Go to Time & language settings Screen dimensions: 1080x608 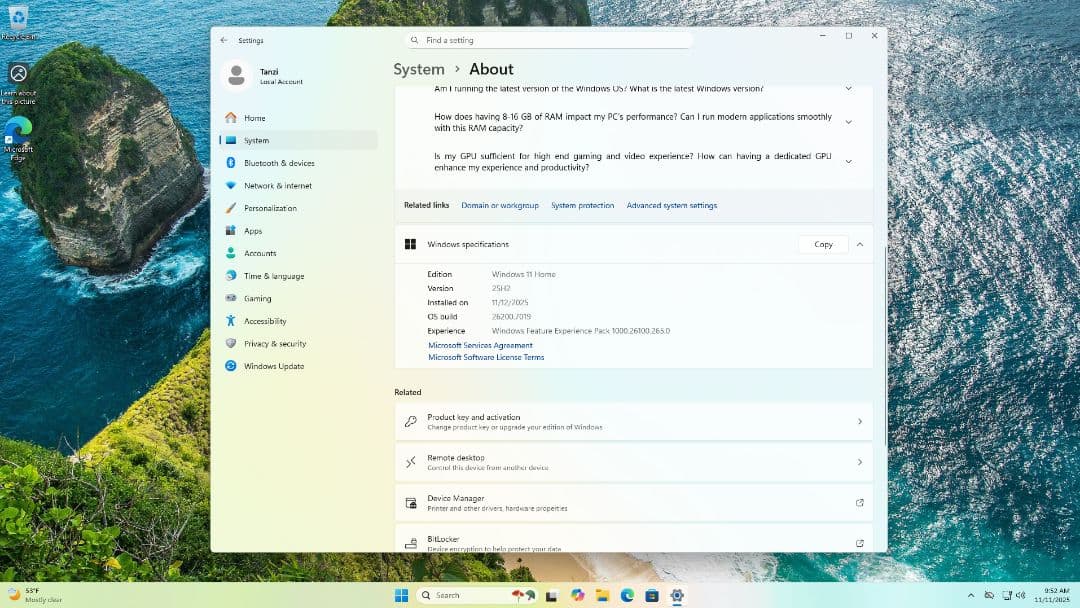click(x=273, y=276)
